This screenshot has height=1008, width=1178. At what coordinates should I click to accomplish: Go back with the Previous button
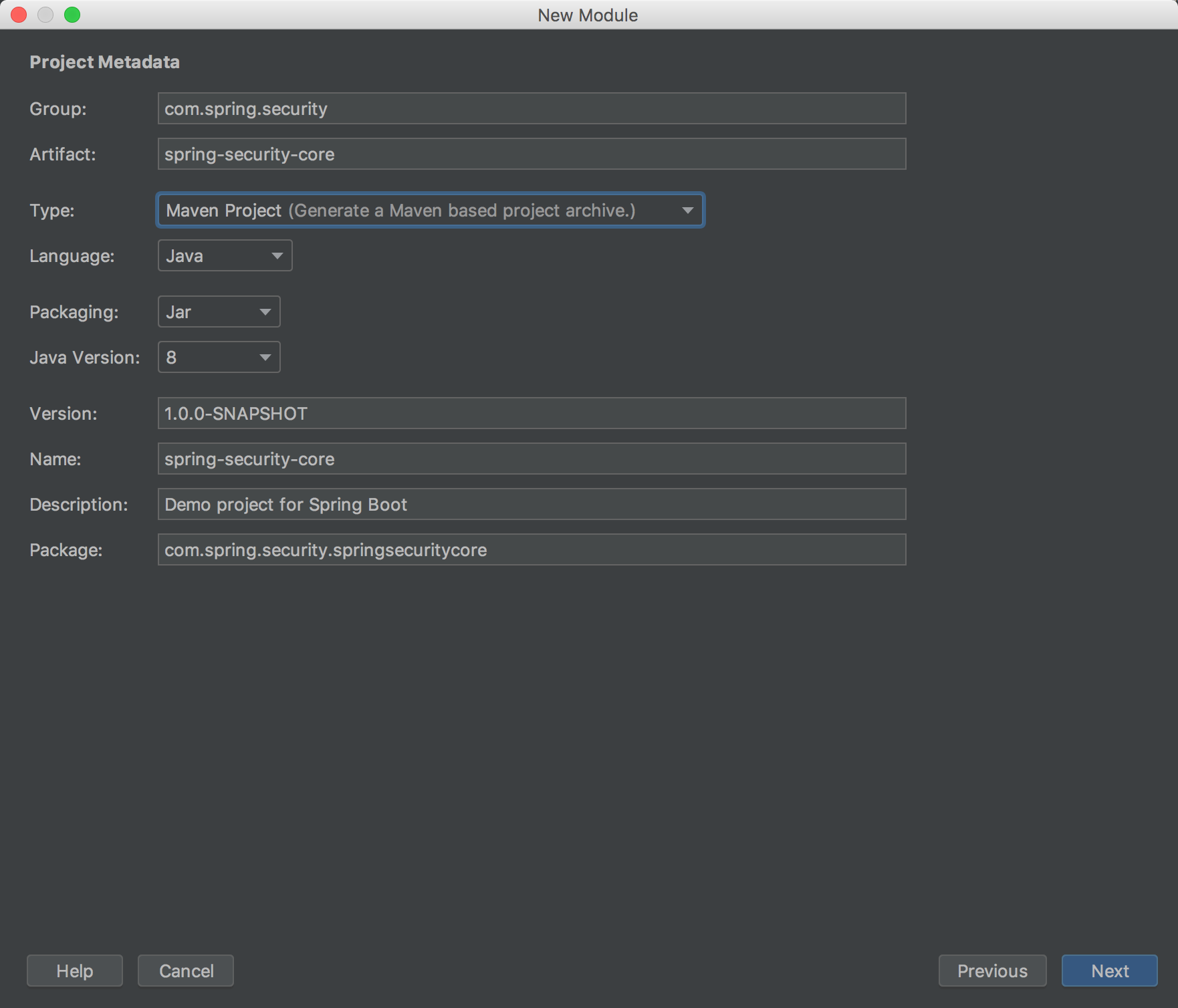pyautogui.click(x=992, y=971)
